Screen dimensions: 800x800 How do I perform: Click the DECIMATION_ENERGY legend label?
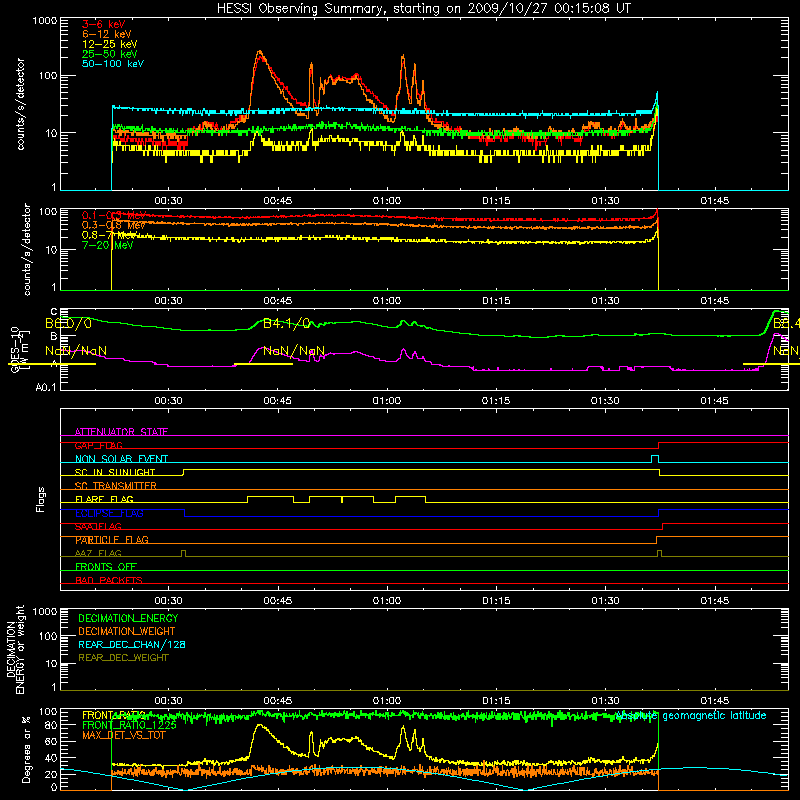pyautogui.click(x=128, y=618)
